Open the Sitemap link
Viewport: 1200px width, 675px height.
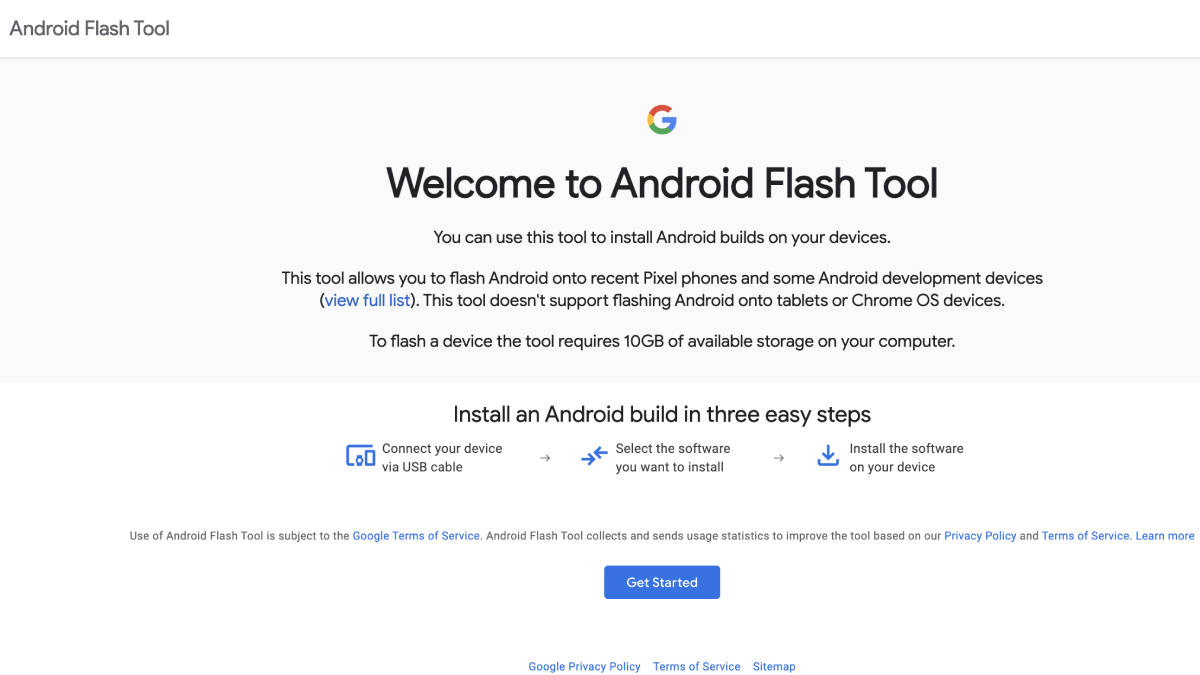point(774,666)
